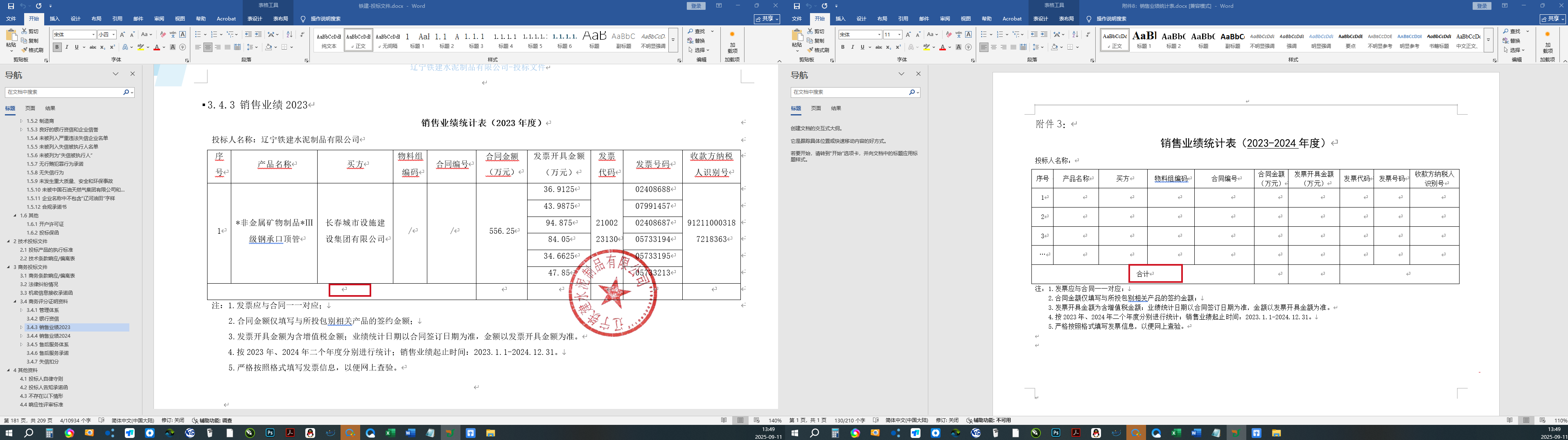1568x440 pixels.
Task: Apply strikethrough in the left Word window
Action: 93,47
